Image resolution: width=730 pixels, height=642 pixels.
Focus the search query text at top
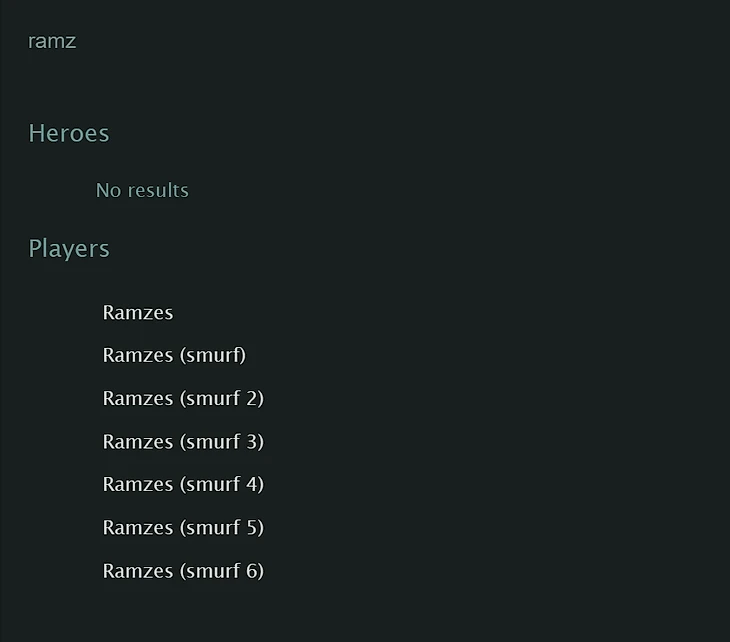52,41
